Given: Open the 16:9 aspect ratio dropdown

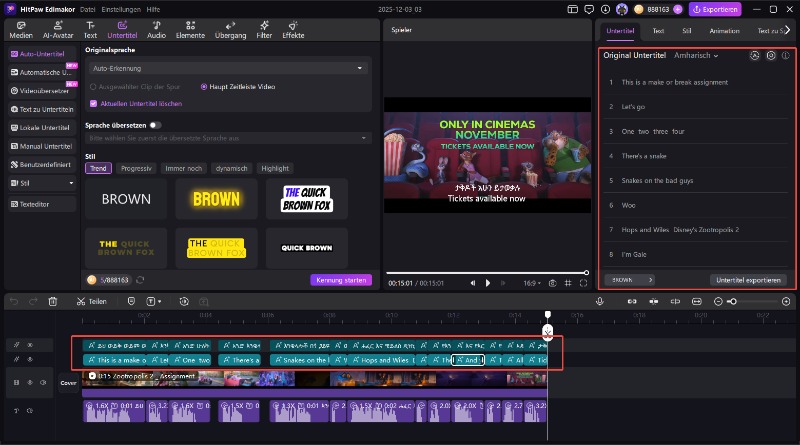Looking at the screenshot, I should 532,283.
